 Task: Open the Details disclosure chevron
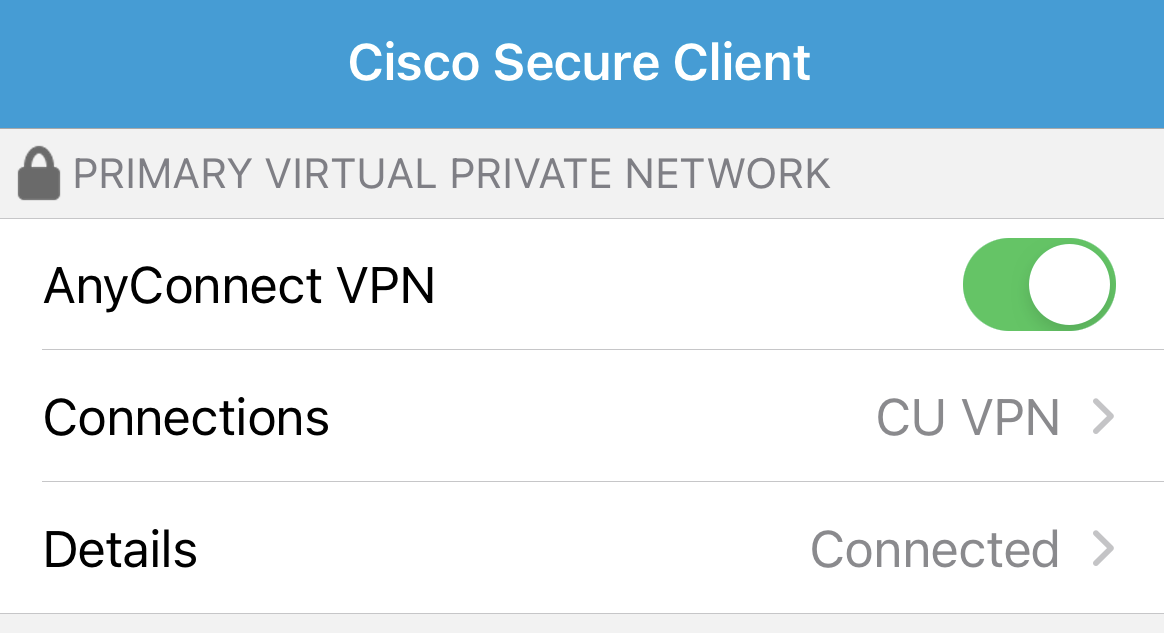(x=1101, y=549)
